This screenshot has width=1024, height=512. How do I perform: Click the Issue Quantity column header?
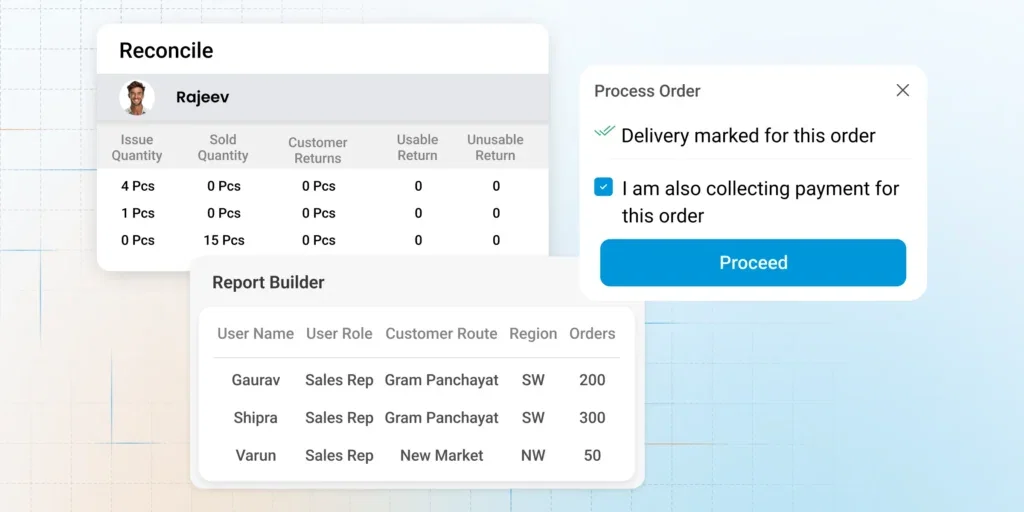[x=137, y=148]
